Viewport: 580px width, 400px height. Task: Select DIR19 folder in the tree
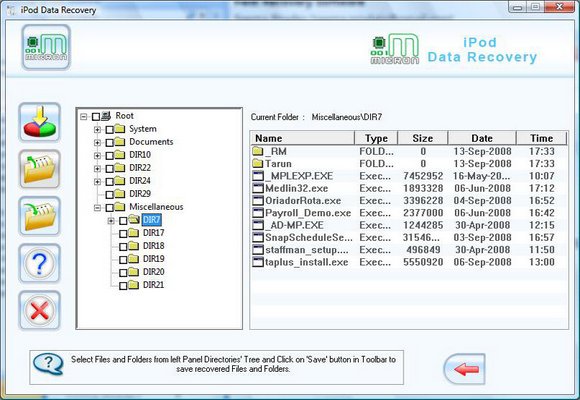154,259
